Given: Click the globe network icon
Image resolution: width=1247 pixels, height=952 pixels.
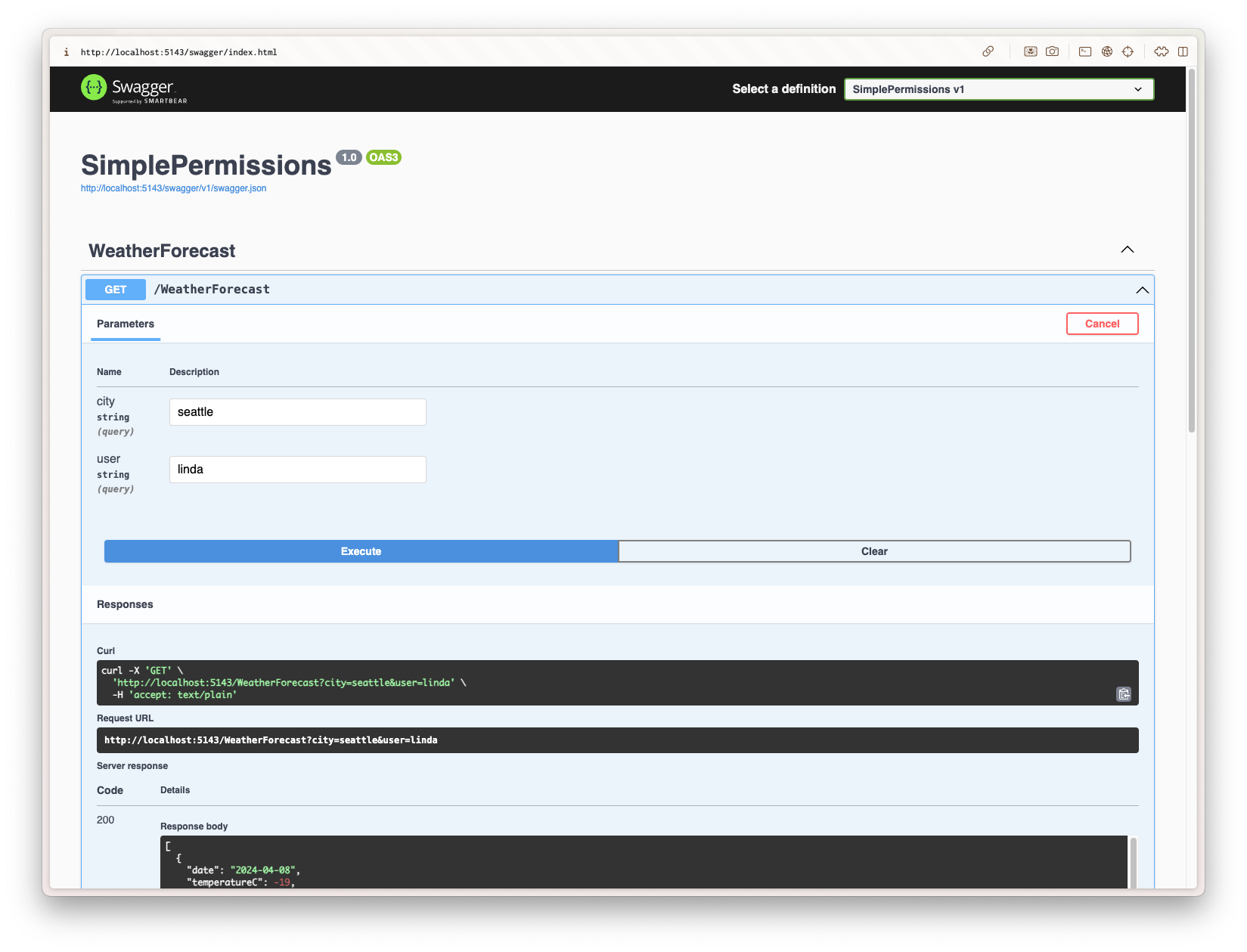Looking at the screenshot, I should pos(1107,51).
